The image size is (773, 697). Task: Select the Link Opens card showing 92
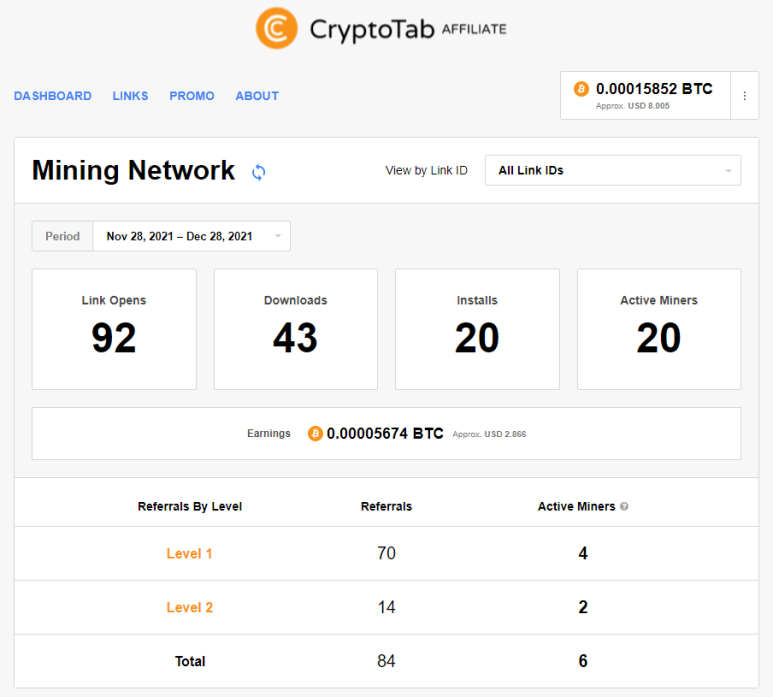click(114, 329)
